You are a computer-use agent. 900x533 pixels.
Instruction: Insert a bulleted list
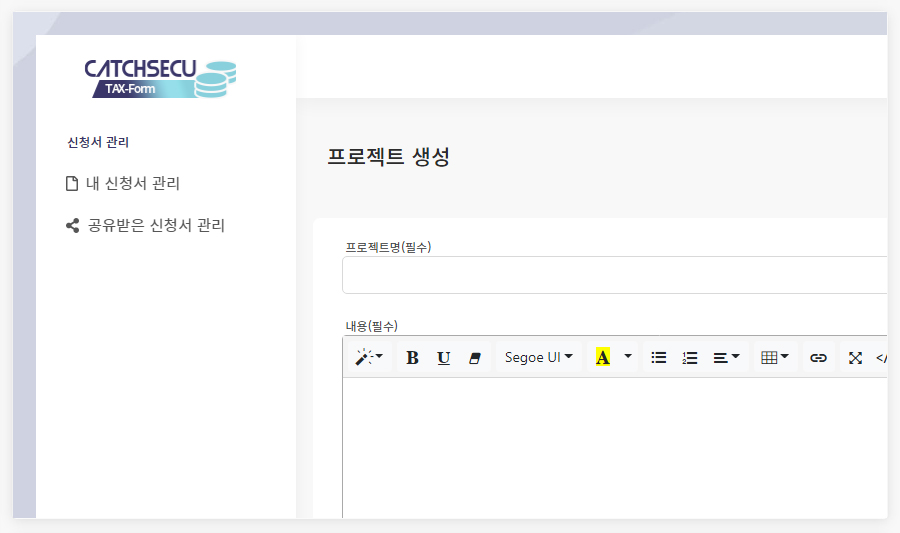659,357
